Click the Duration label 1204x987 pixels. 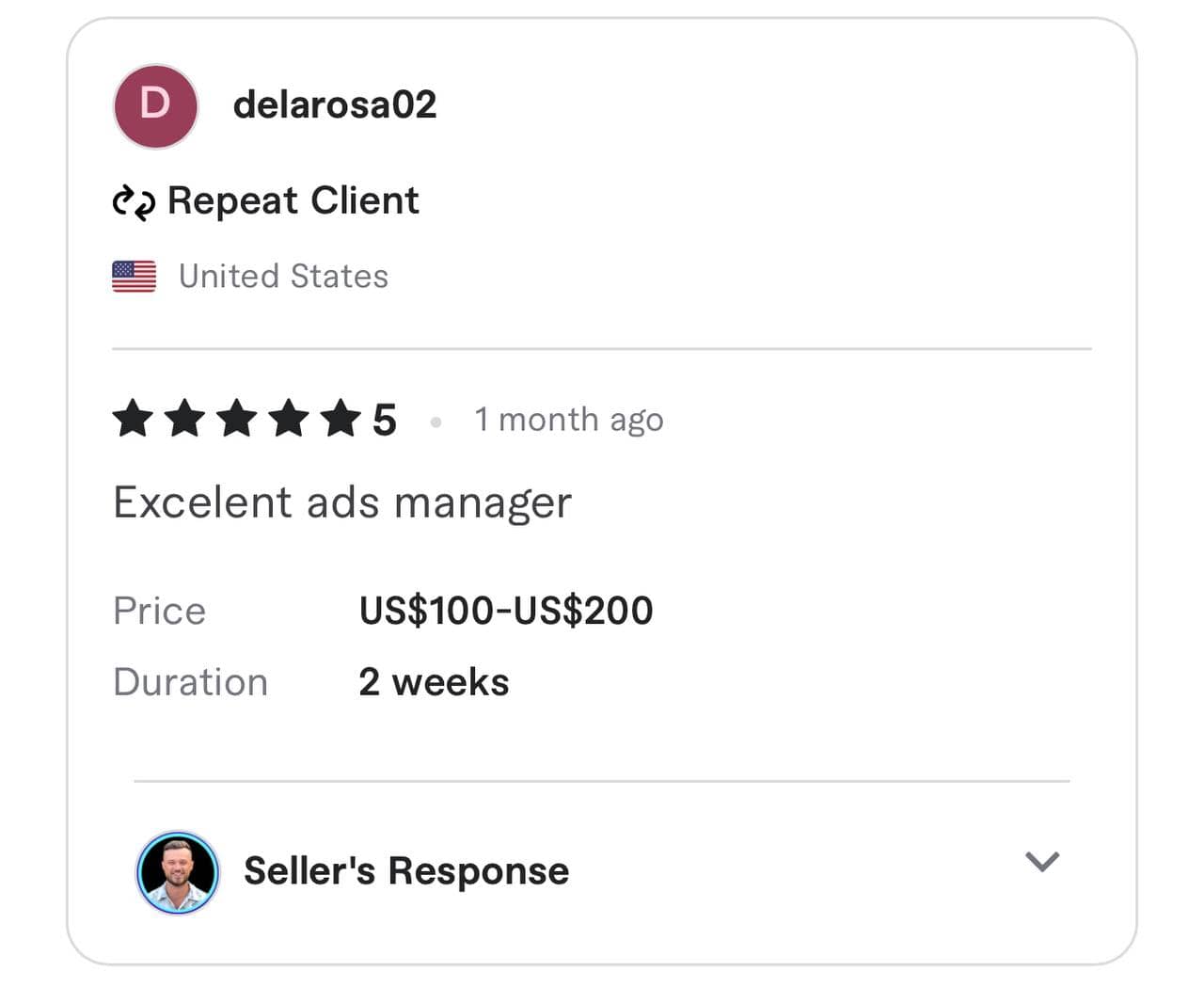pos(190,682)
